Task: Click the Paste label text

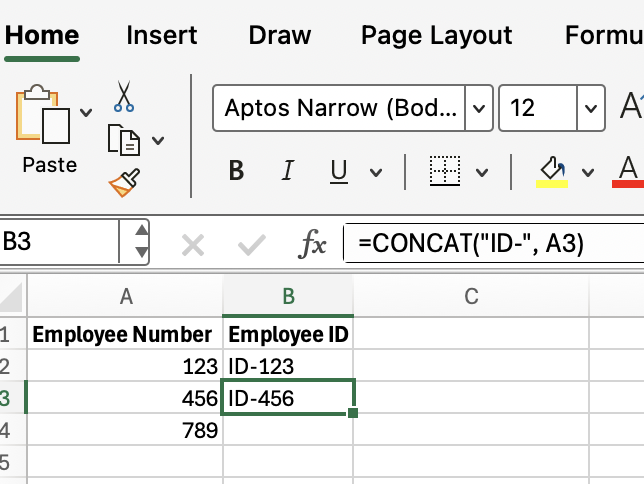Action: pos(50,165)
